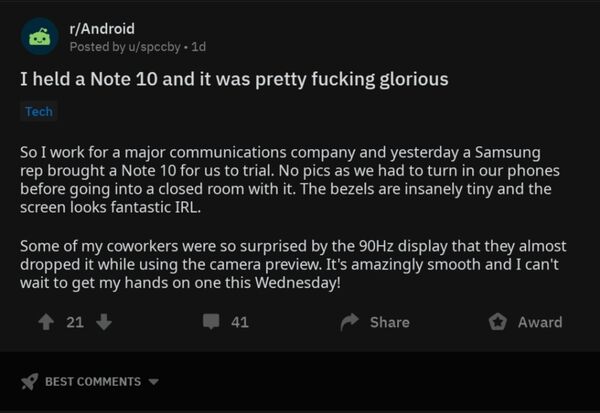Open the r/Android subreddit link
This screenshot has height=413, width=600.
click(101, 29)
